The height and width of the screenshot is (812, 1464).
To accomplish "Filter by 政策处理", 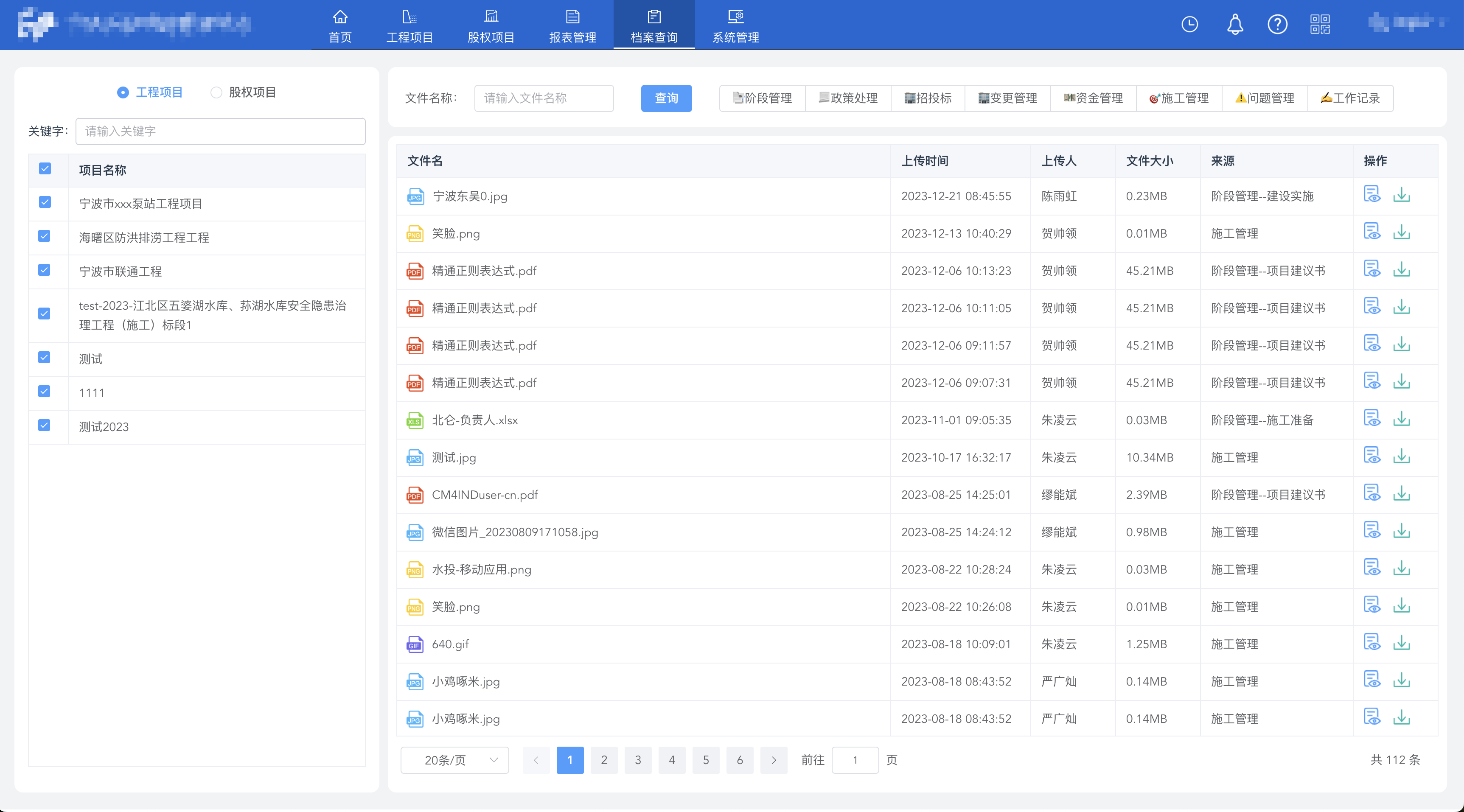I will click(849, 98).
